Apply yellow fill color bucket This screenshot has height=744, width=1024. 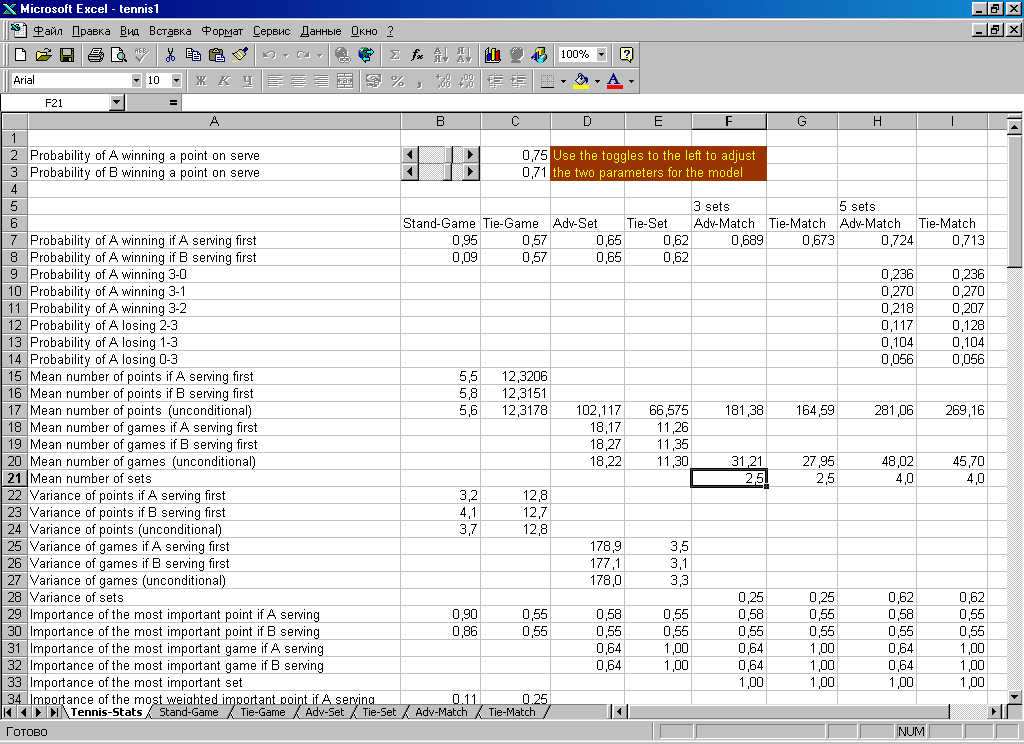pos(581,81)
